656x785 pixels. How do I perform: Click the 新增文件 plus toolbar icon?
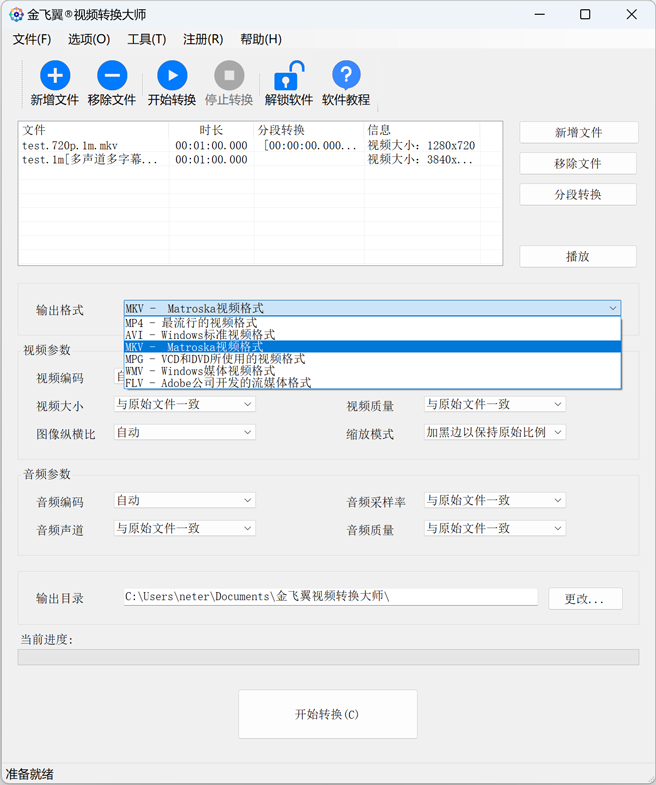55,76
